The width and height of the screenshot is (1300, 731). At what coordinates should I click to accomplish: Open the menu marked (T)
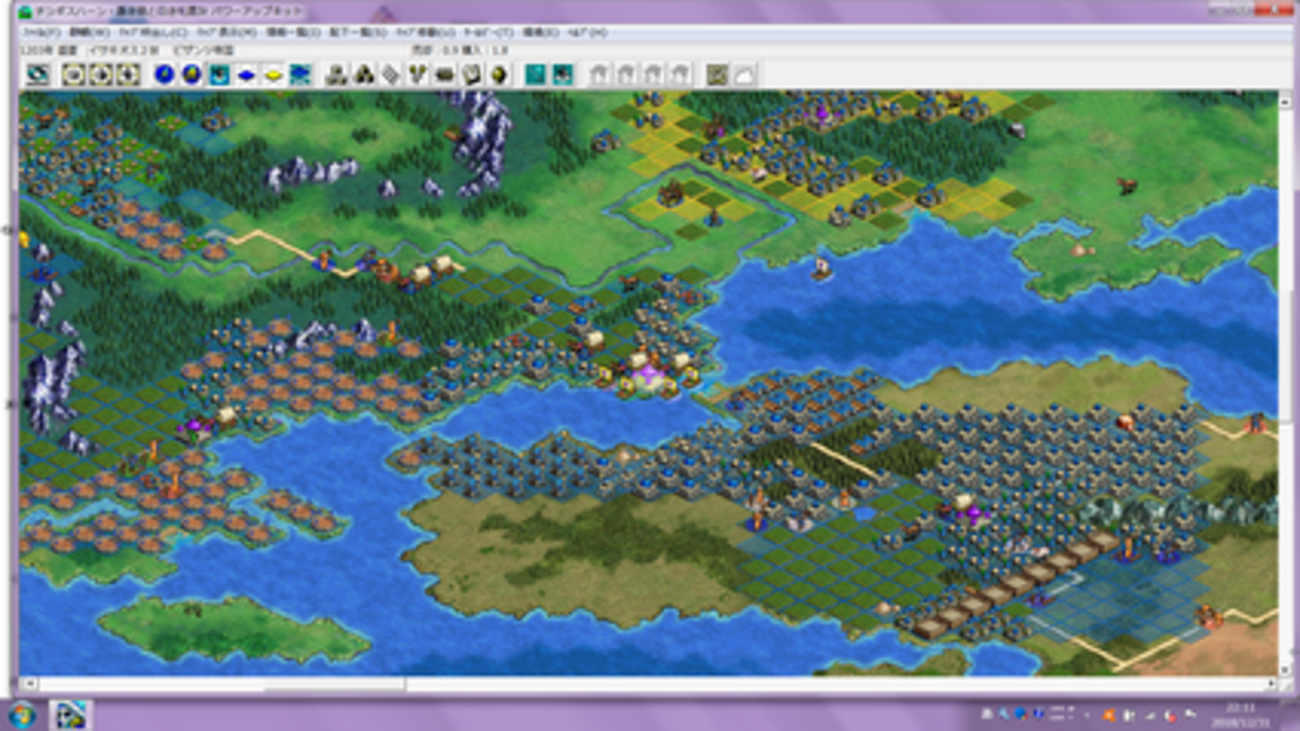coord(488,33)
